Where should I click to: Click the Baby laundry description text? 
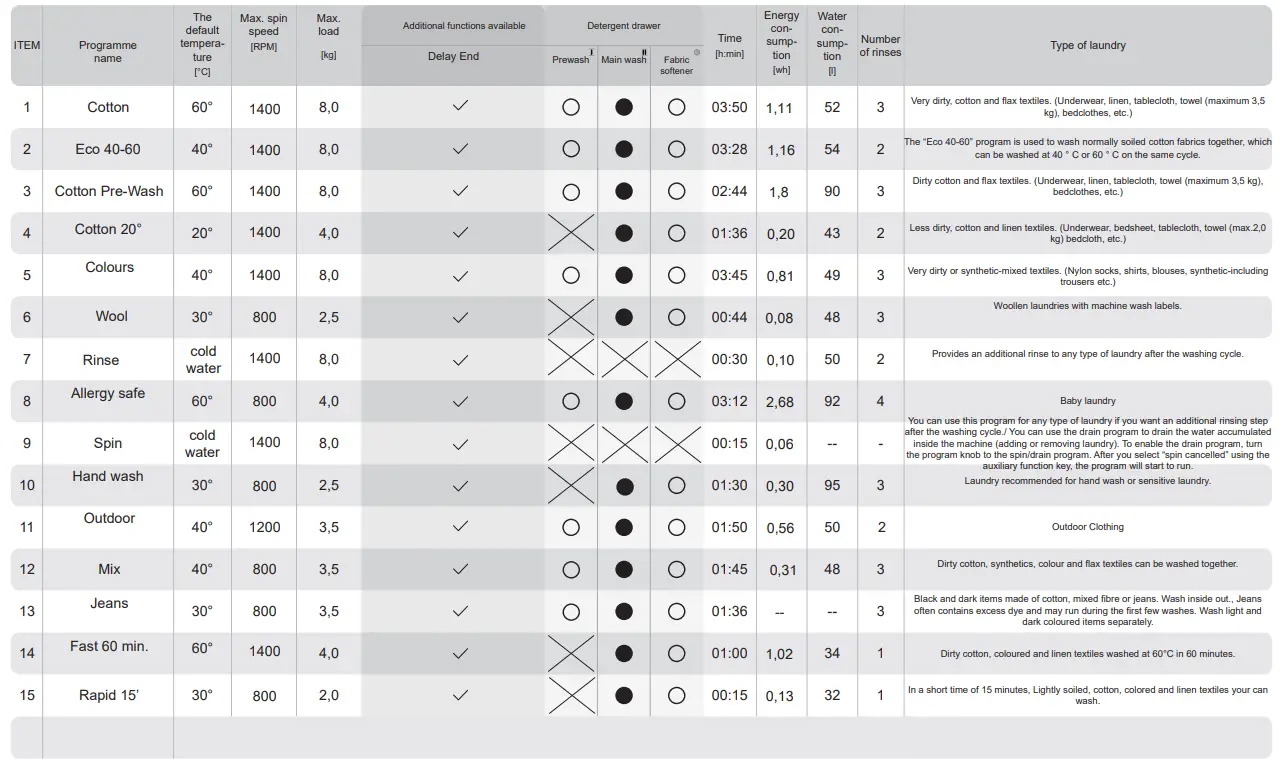click(1088, 401)
